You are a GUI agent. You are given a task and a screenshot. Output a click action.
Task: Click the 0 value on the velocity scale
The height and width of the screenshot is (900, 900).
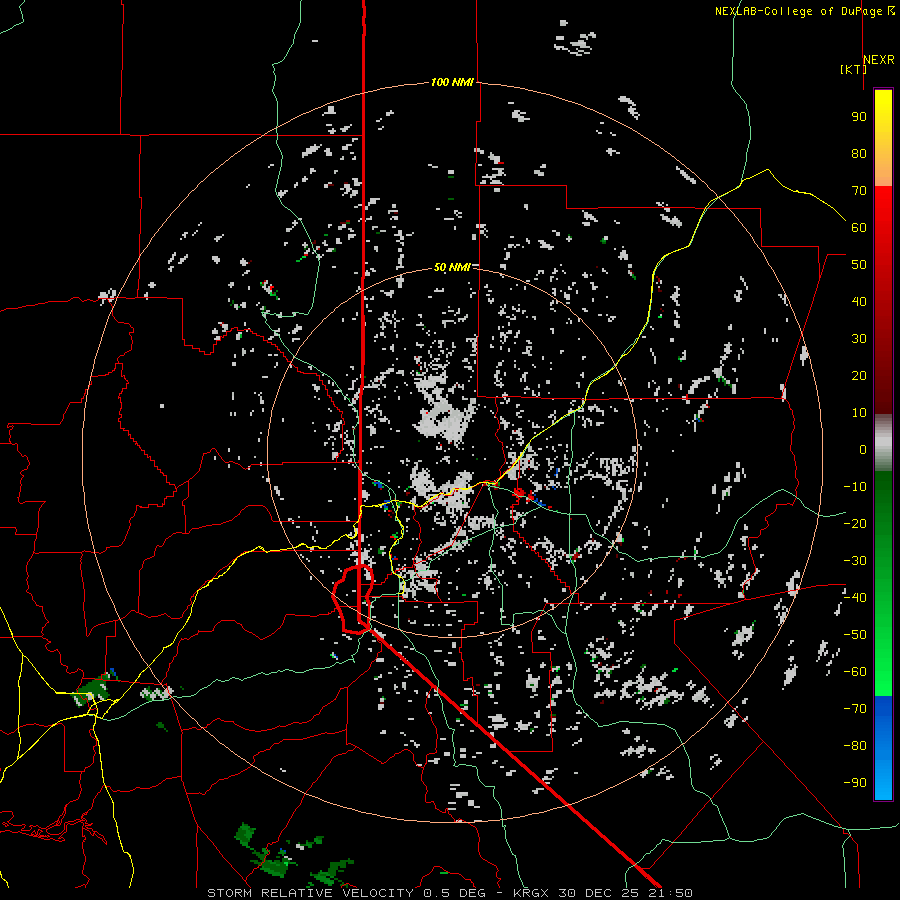(x=863, y=449)
